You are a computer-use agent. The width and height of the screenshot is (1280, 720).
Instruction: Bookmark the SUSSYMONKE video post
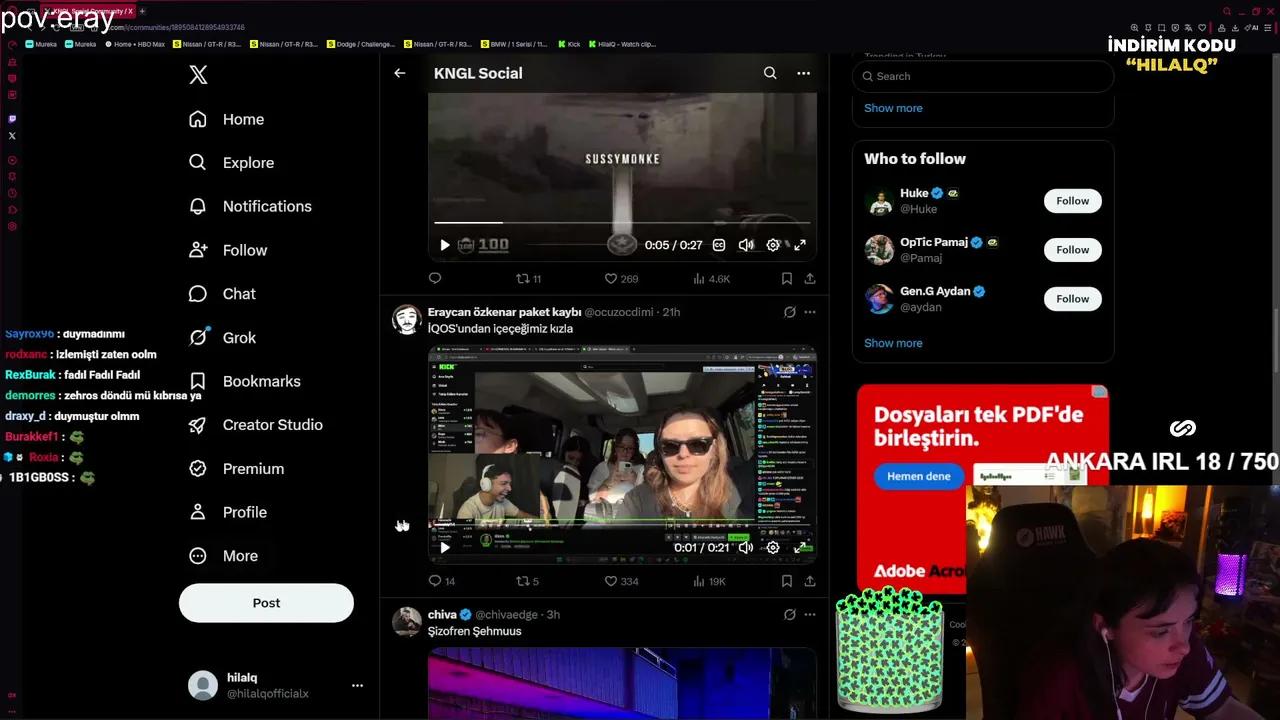pyautogui.click(x=787, y=278)
